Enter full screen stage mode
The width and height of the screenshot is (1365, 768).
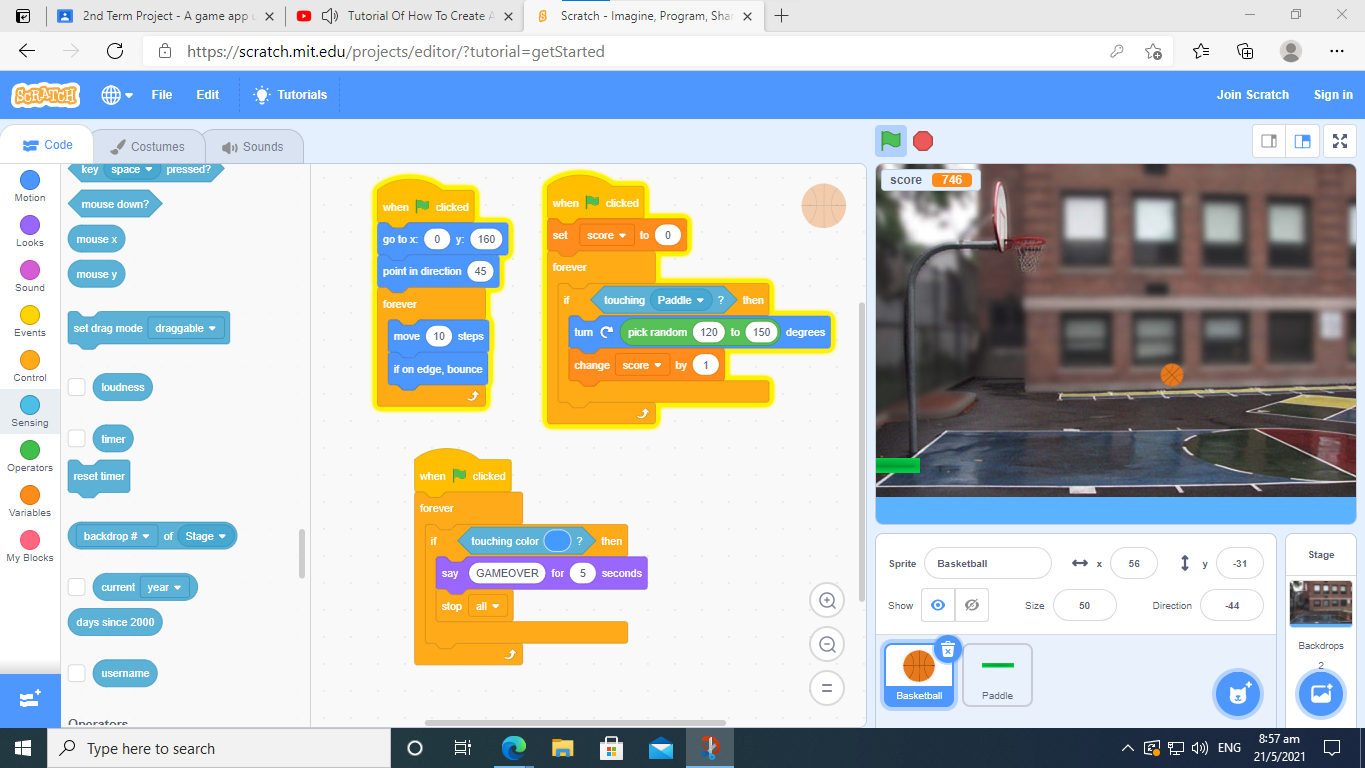click(1339, 141)
